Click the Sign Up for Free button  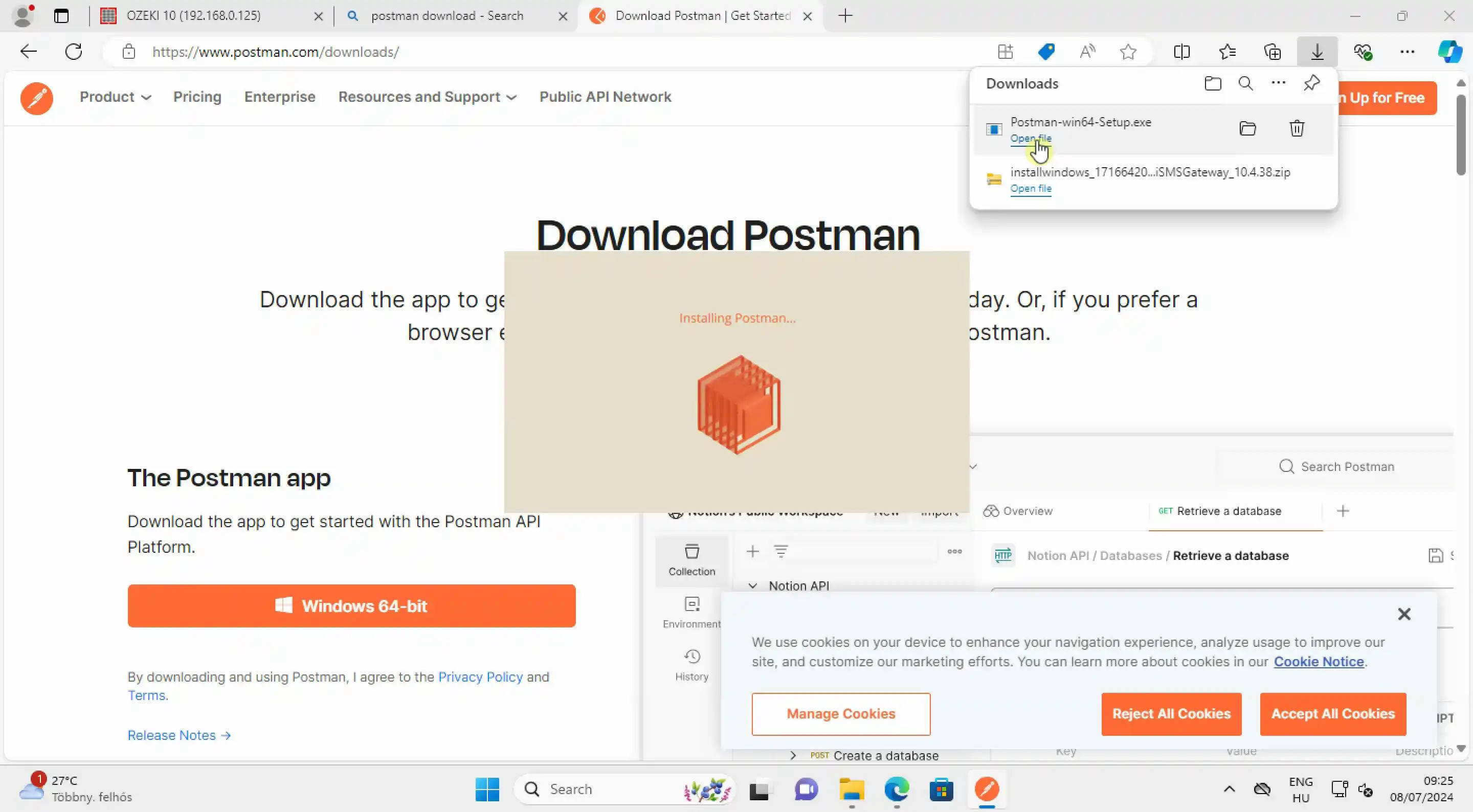1387,98
